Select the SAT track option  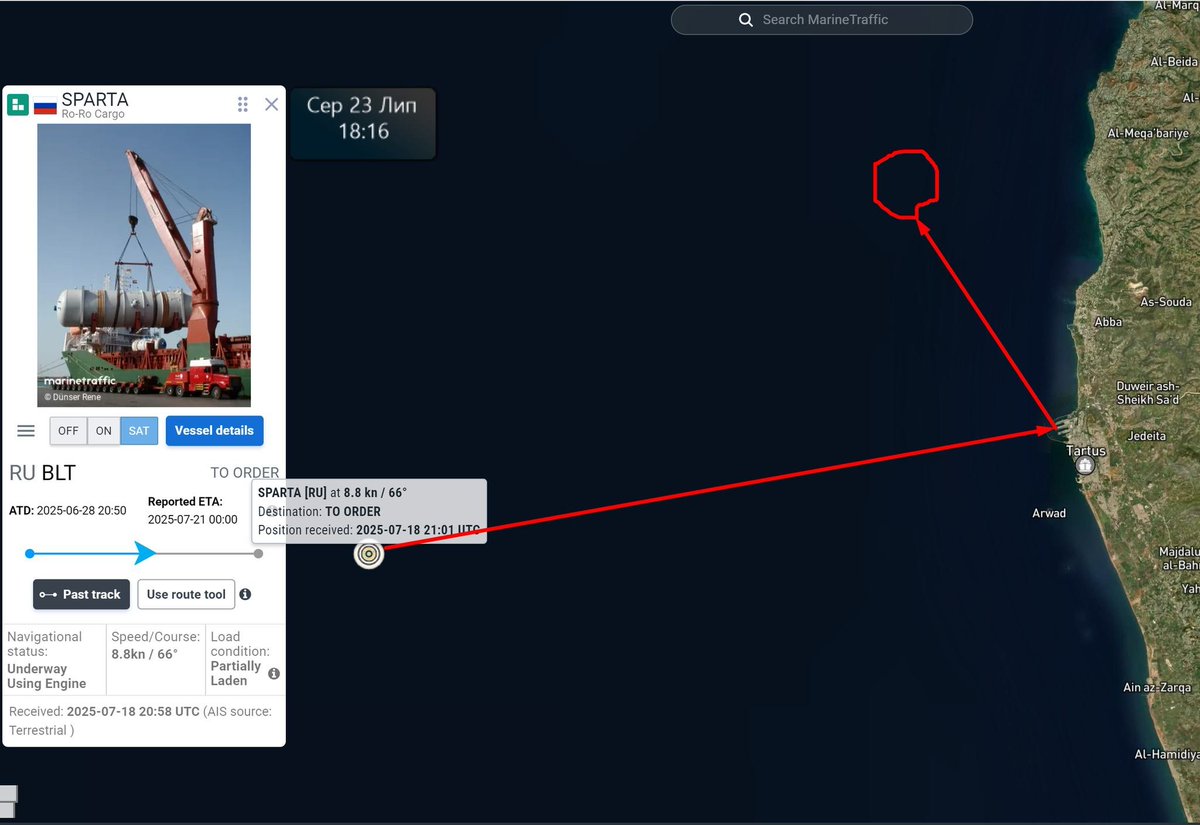[x=139, y=431]
